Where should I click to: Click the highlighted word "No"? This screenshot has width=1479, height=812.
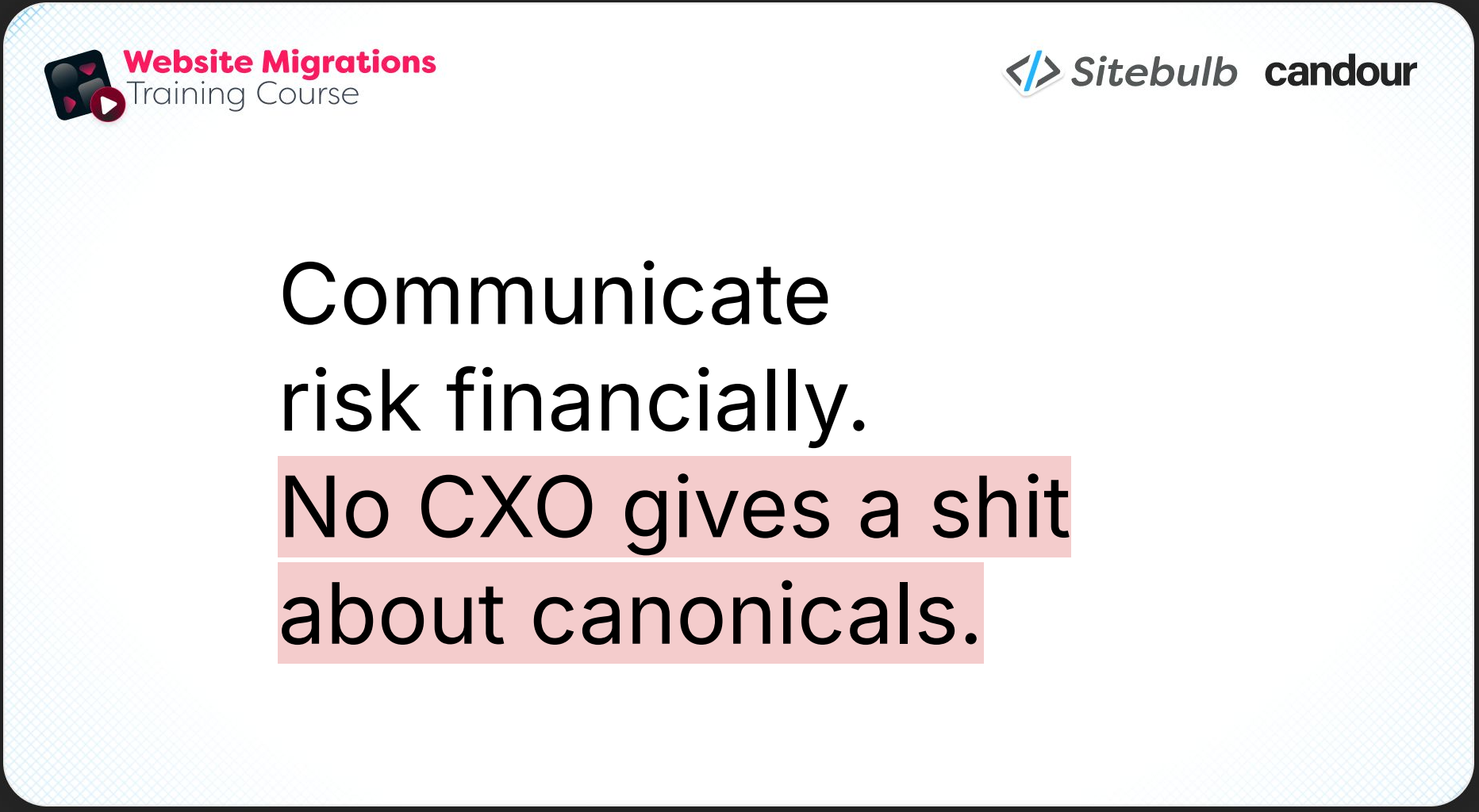click(x=335, y=507)
